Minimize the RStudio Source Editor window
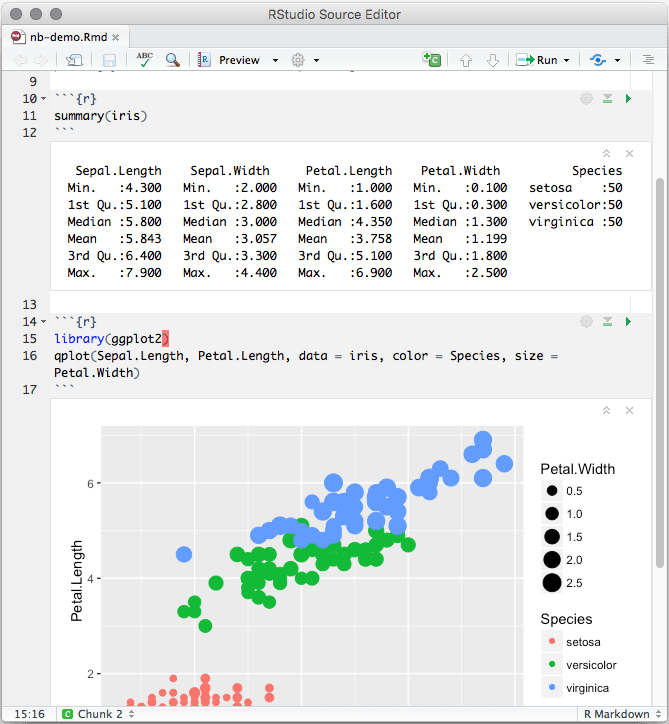669x724 pixels. [x=36, y=14]
